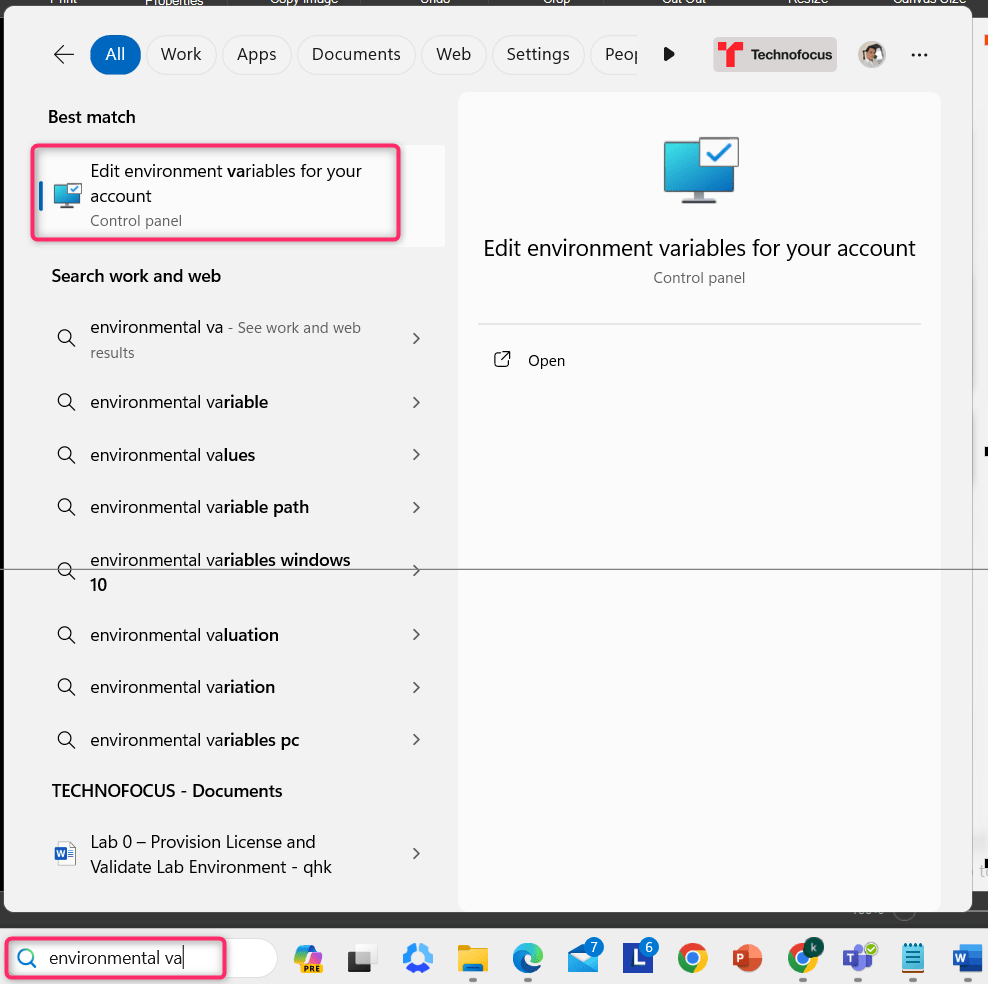
Task: Open Microsoft Word from the taskbar
Action: pos(966,958)
